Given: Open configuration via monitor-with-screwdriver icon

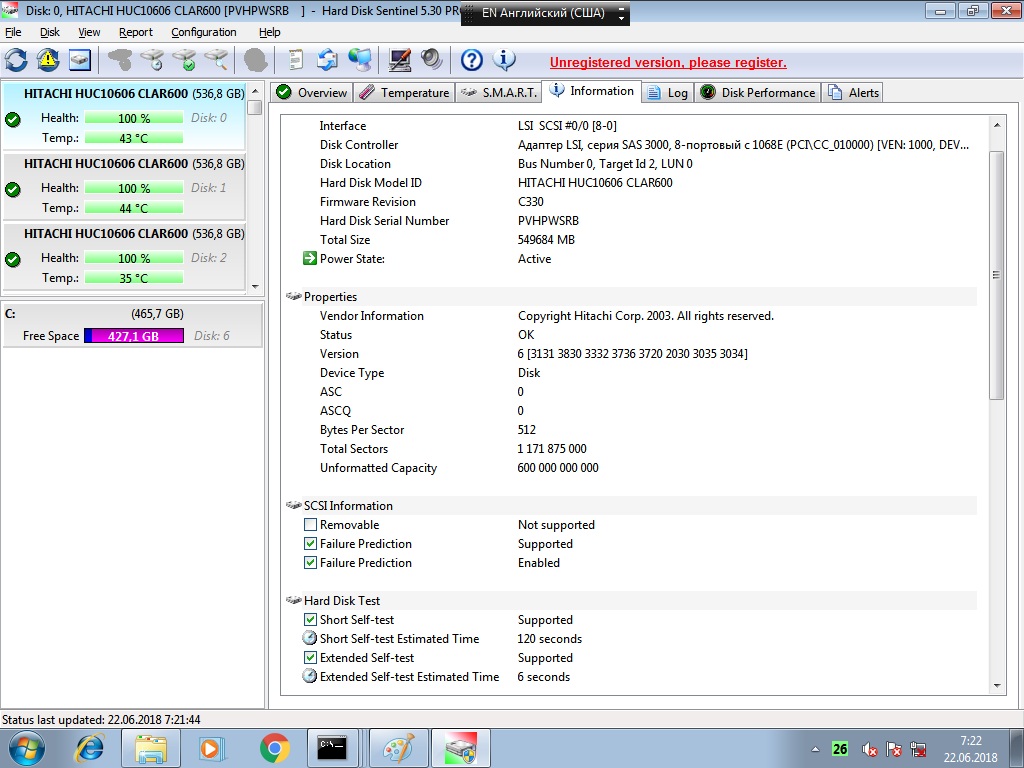Looking at the screenshot, I should click(x=400, y=60).
